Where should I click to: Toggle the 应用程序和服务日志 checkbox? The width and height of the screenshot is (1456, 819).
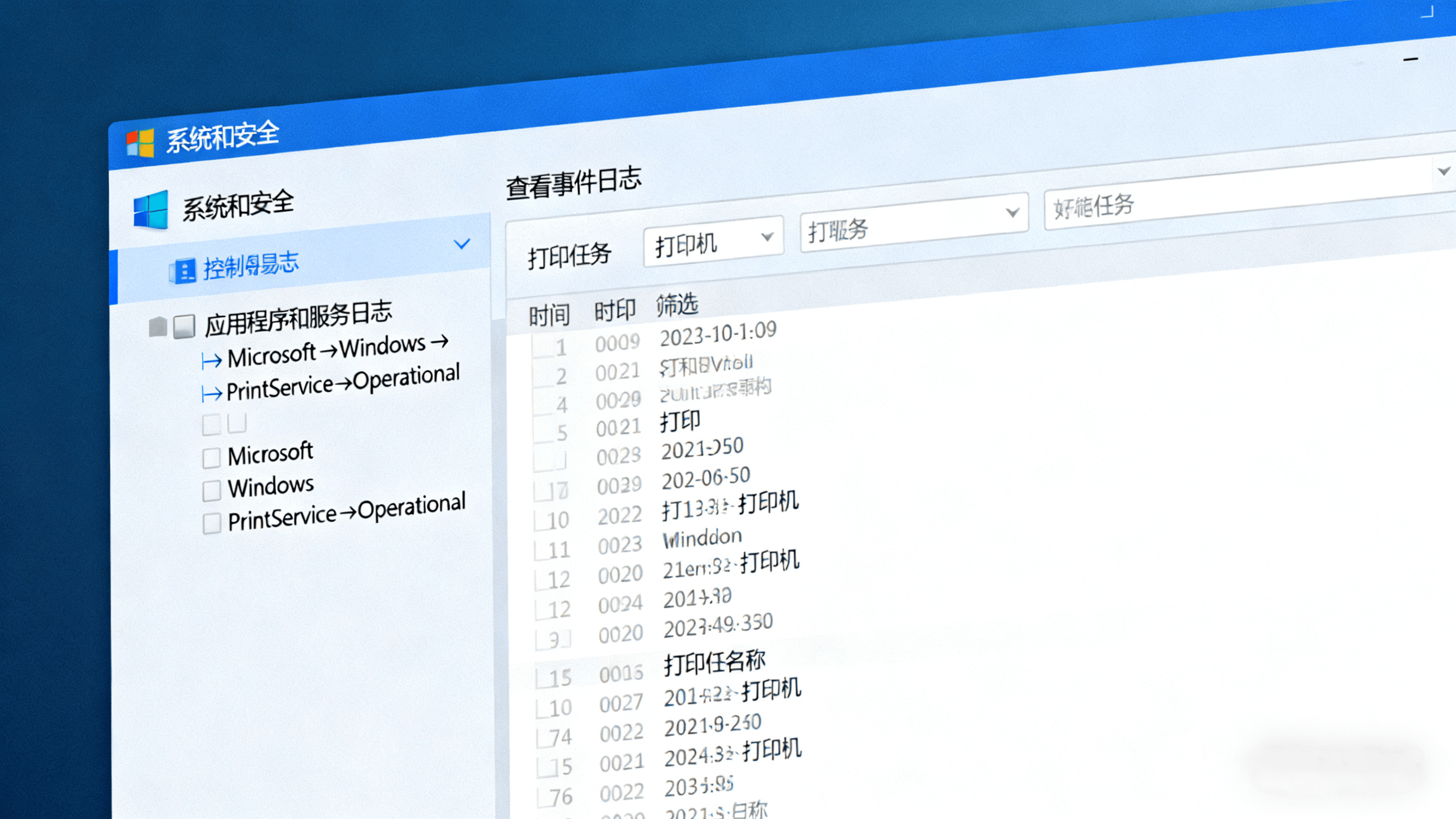[x=184, y=327]
